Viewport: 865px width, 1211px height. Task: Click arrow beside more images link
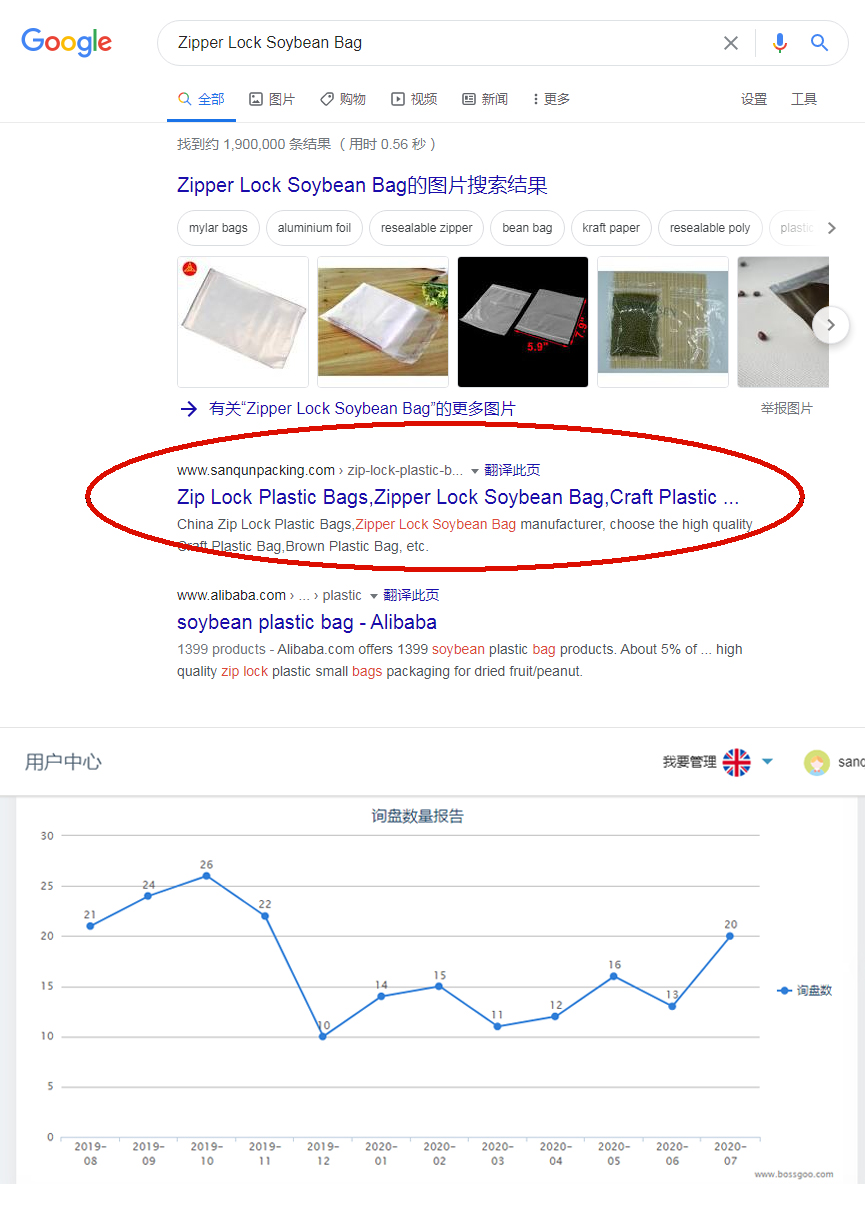pos(189,408)
